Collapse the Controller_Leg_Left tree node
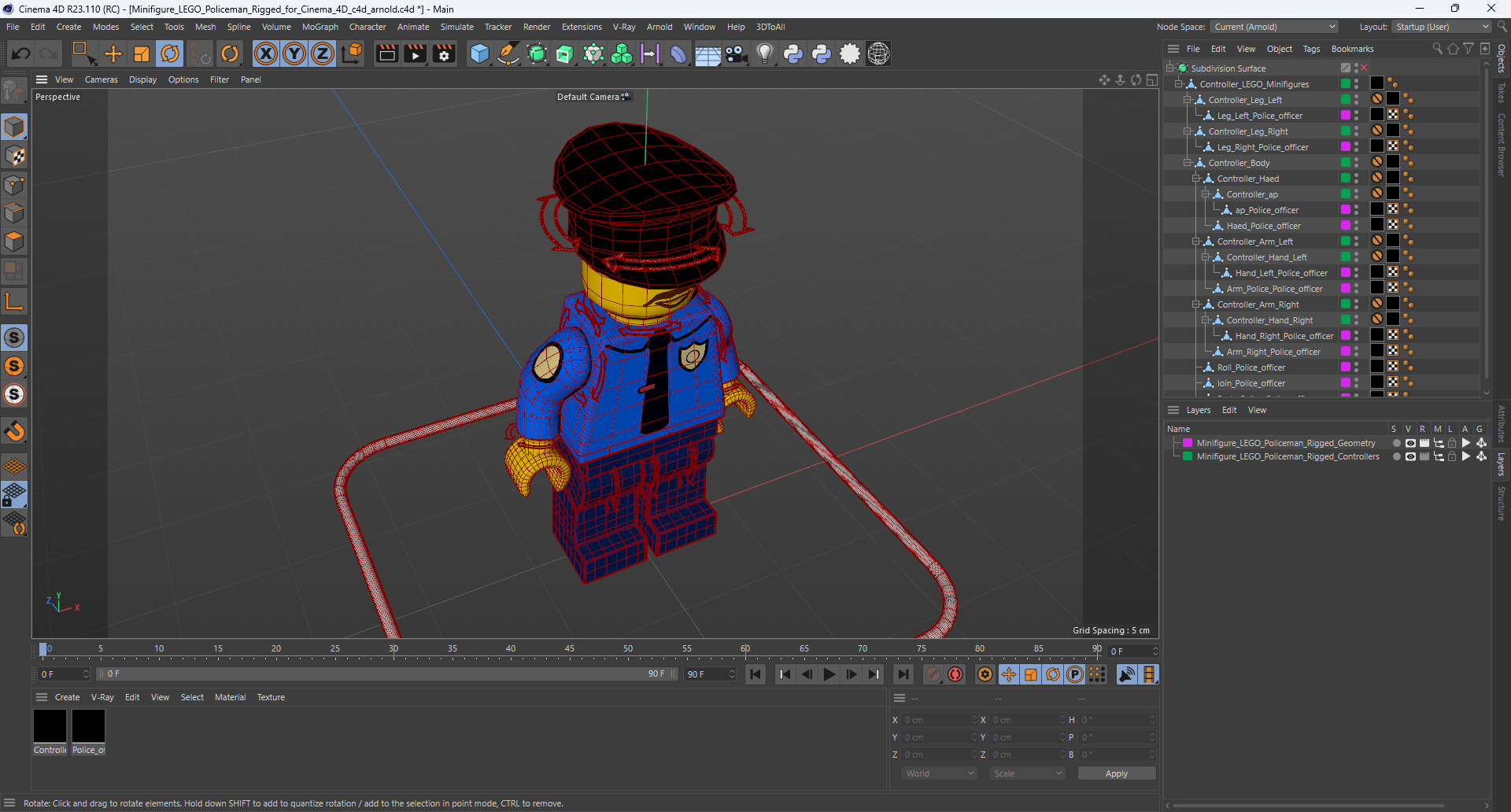 pos(1188,100)
